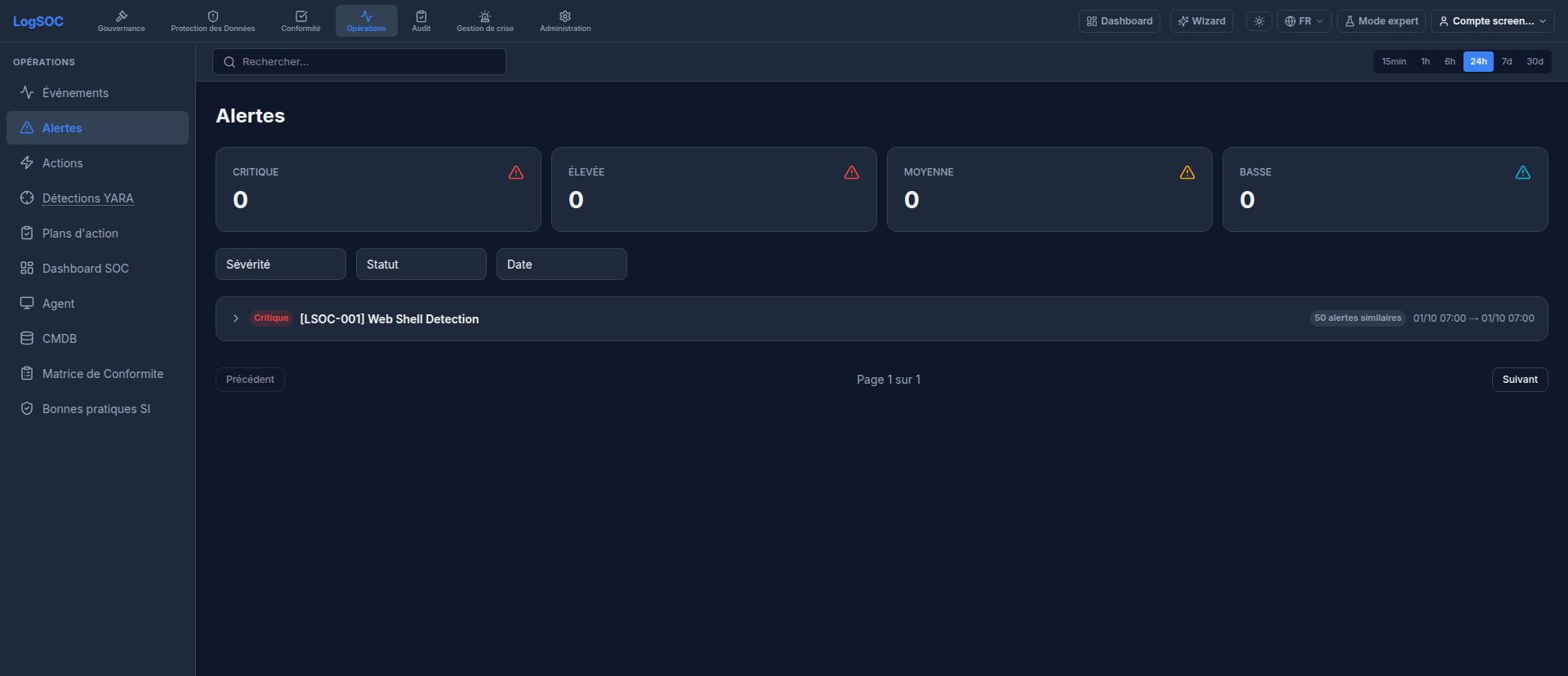
Task: Open the Gouvernance section icon
Action: point(122,16)
